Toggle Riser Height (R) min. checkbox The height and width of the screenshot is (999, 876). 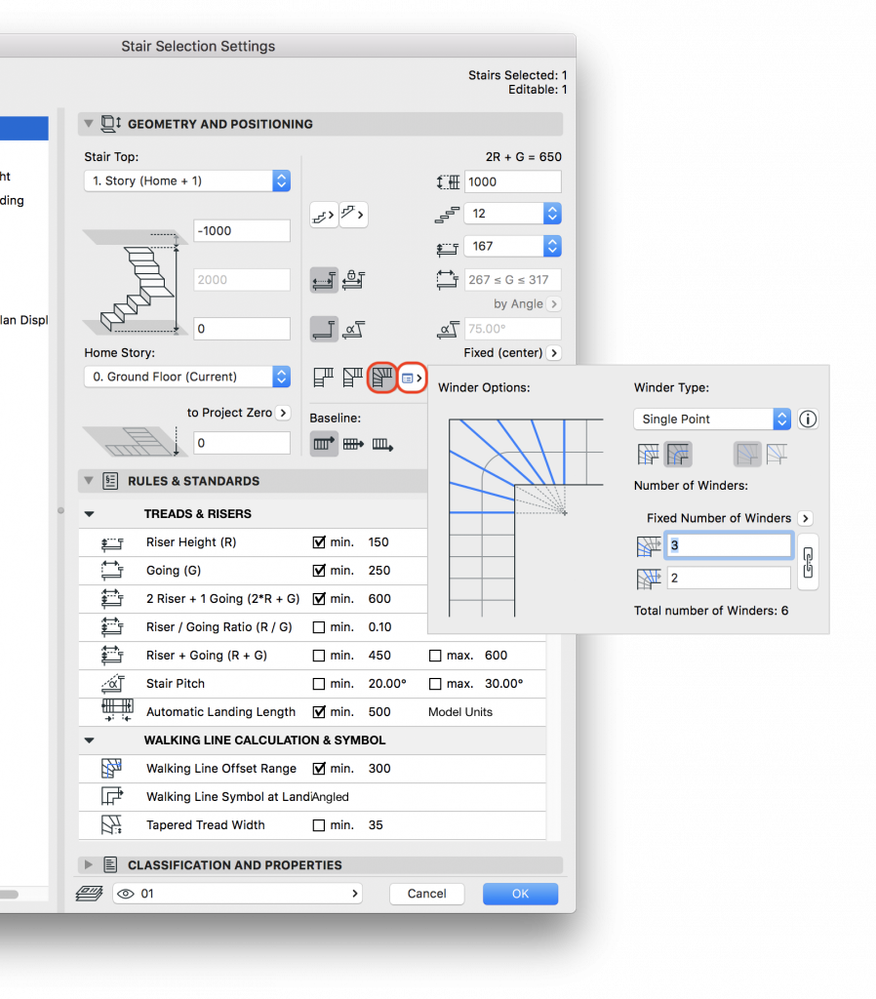coord(319,542)
